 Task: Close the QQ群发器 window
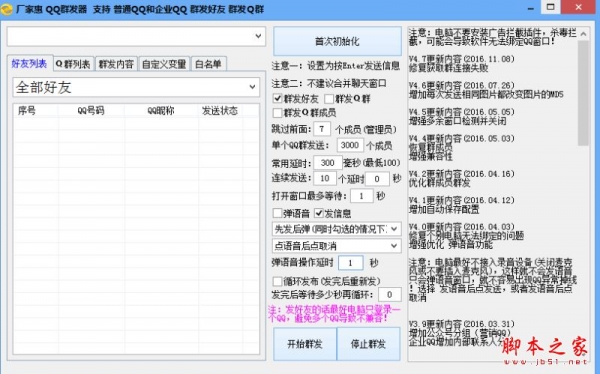pos(579,7)
